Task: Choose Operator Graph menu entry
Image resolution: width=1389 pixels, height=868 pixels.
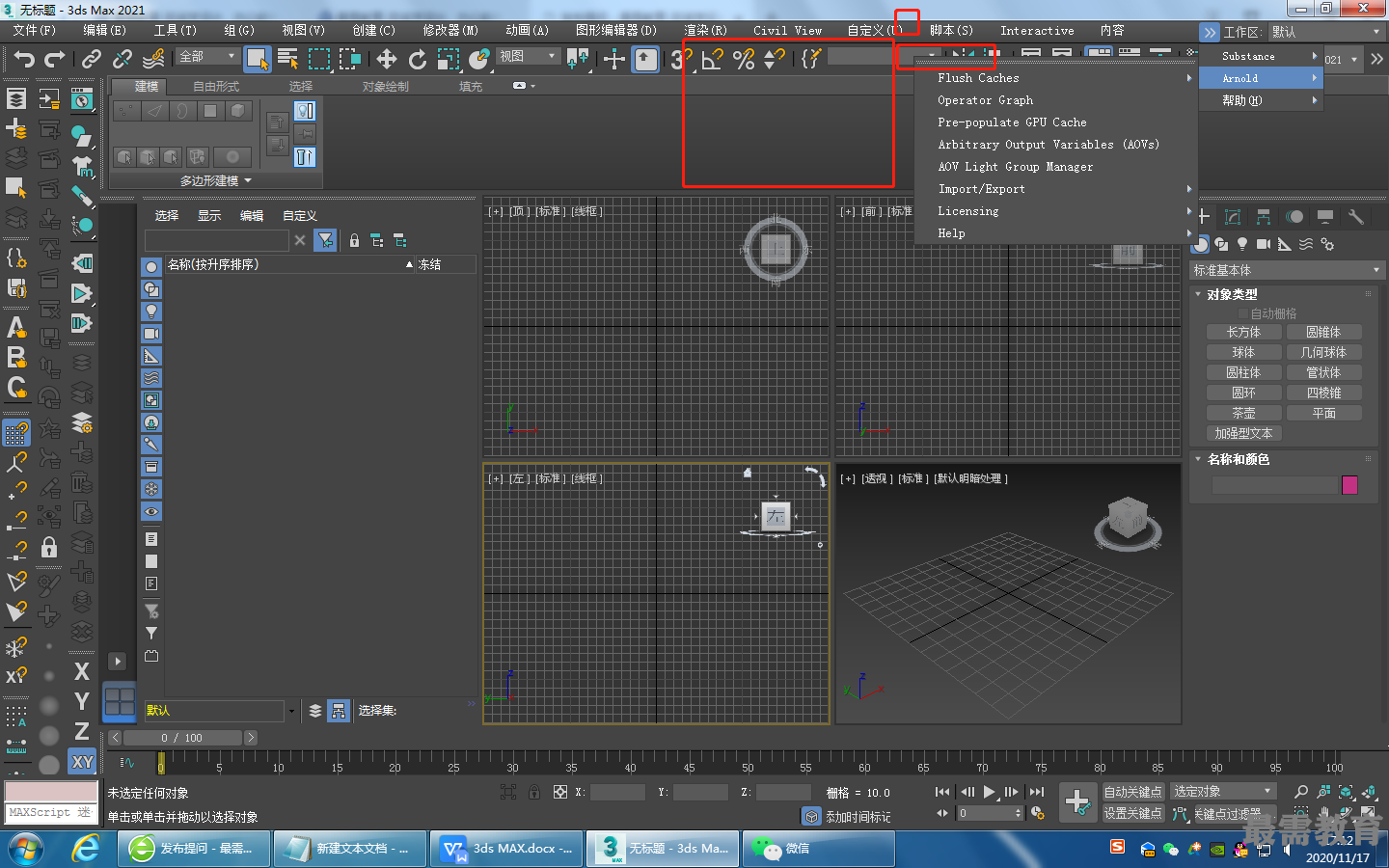Action: (1056, 100)
